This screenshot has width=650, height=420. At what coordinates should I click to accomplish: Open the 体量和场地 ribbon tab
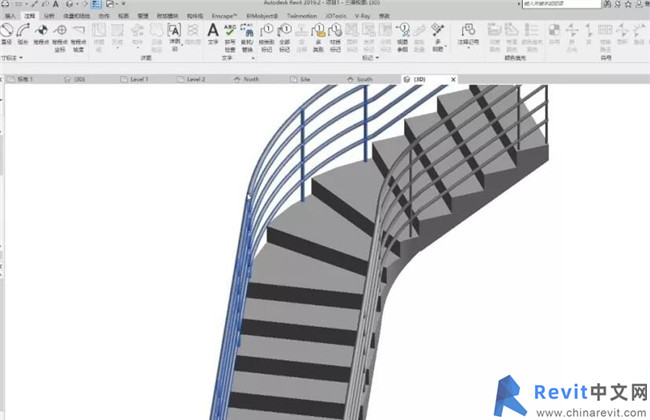tap(76, 16)
